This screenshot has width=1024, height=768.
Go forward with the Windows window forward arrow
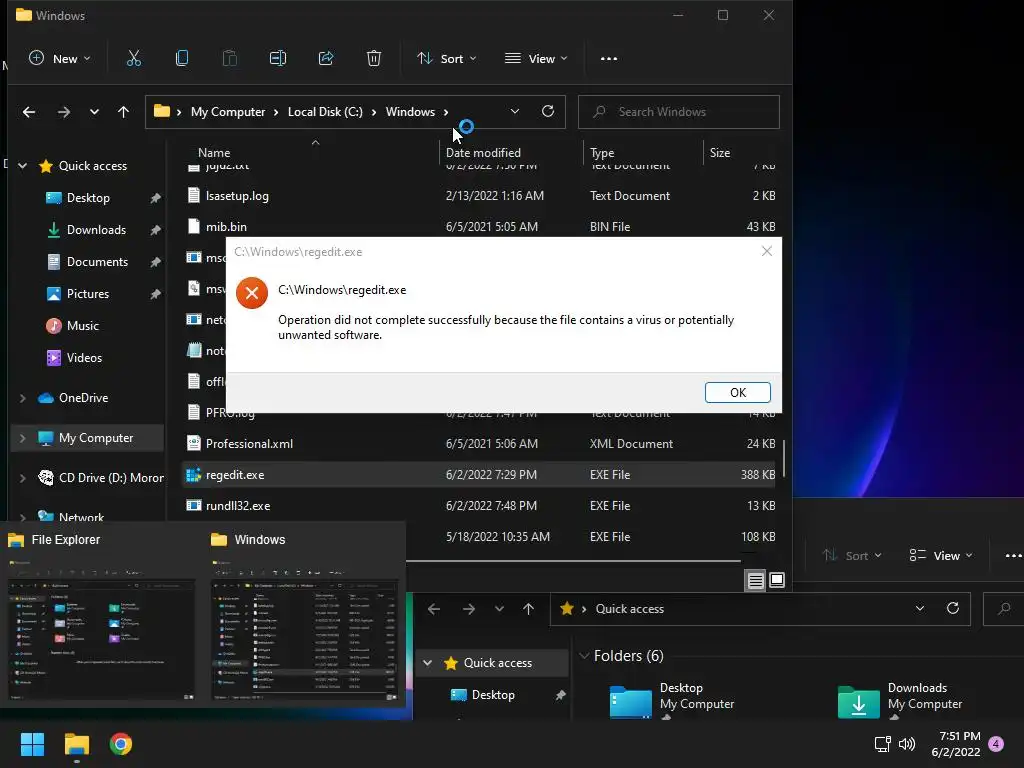click(63, 112)
